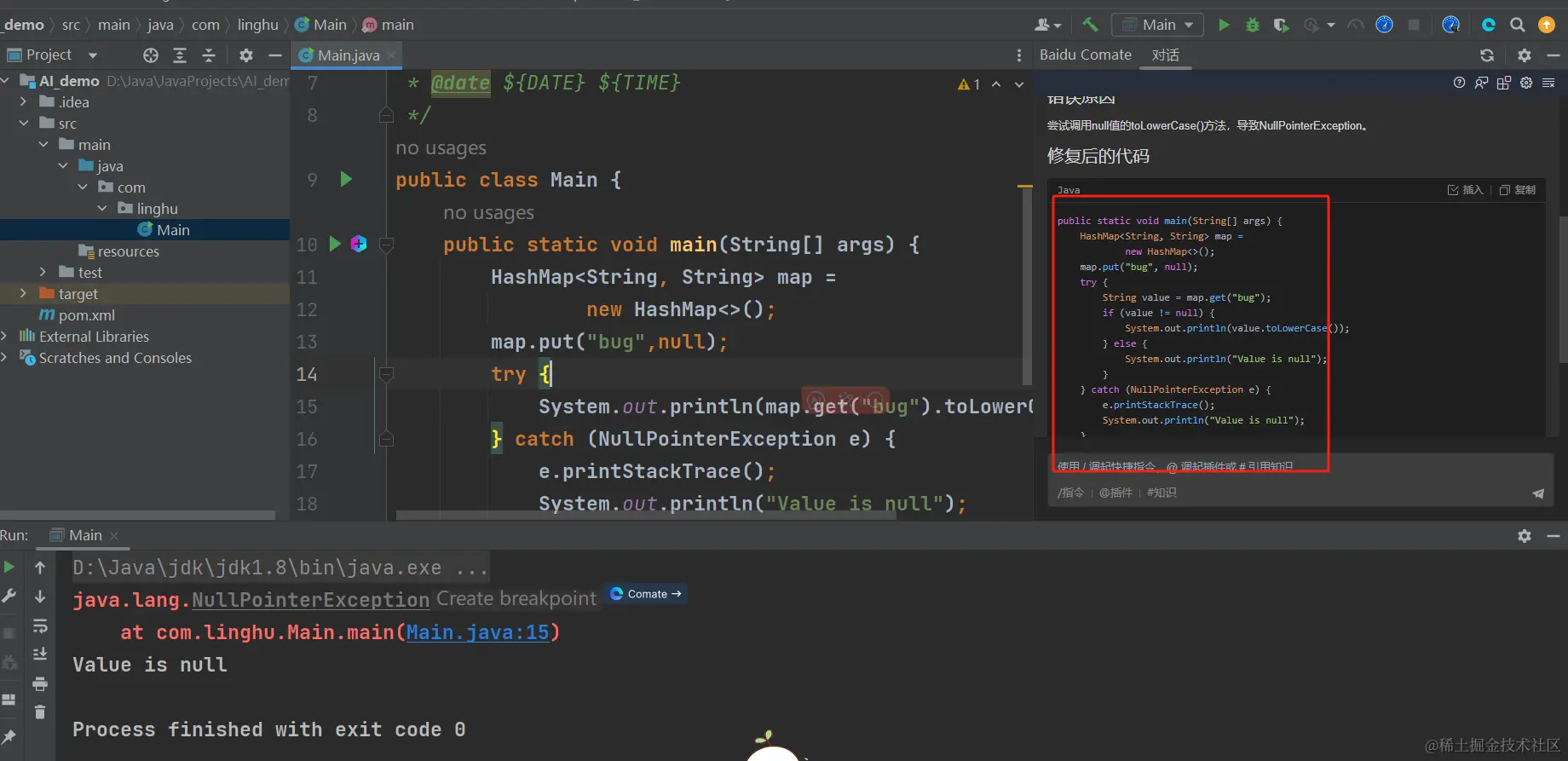The width and height of the screenshot is (1568, 761).
Task: Expand all nodes in the Project panel toolbar
Action: 180,55
